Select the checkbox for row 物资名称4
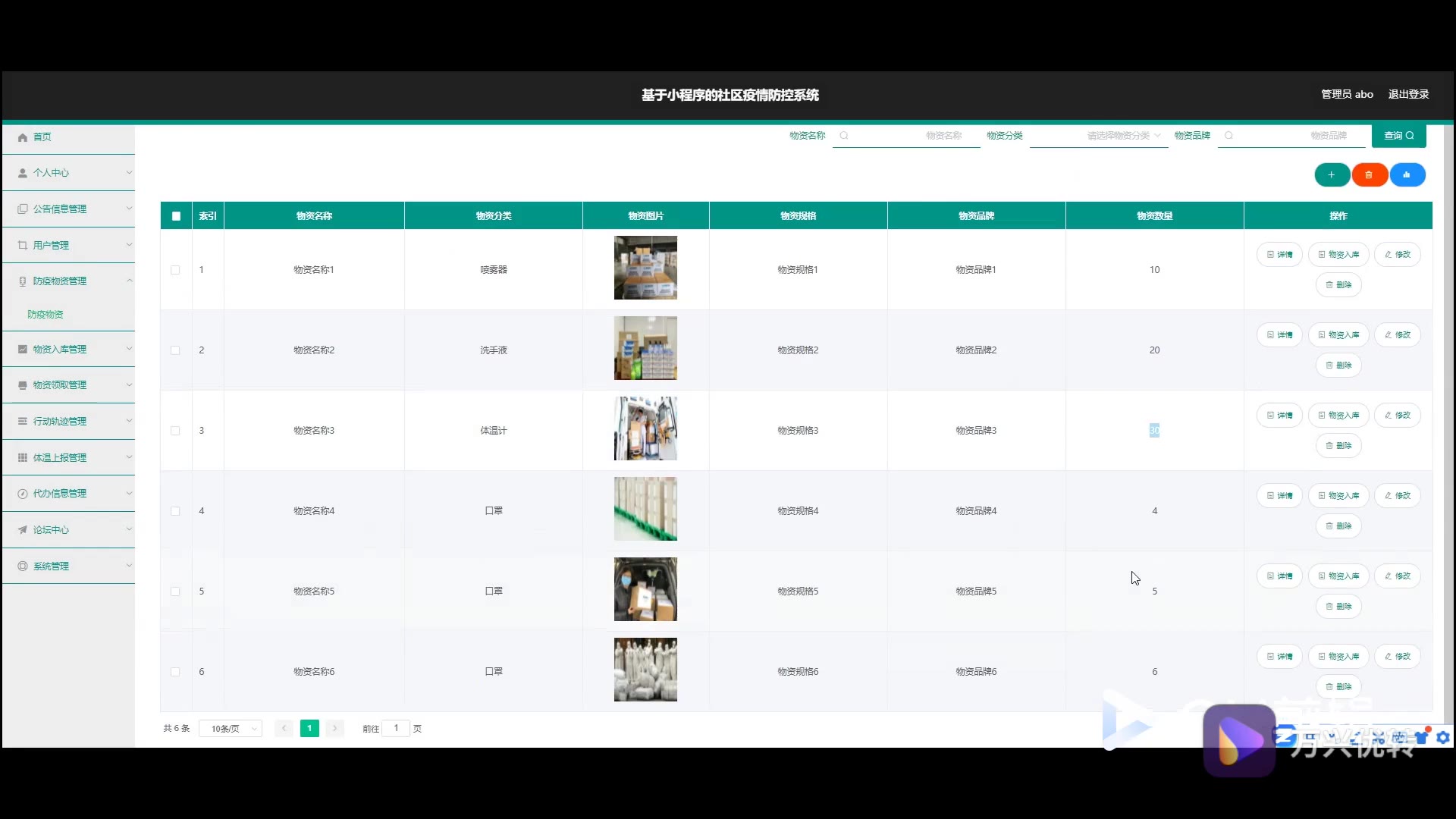Image resolution: width=1456 pixels, height=819 pixels. tap(175, 511)
